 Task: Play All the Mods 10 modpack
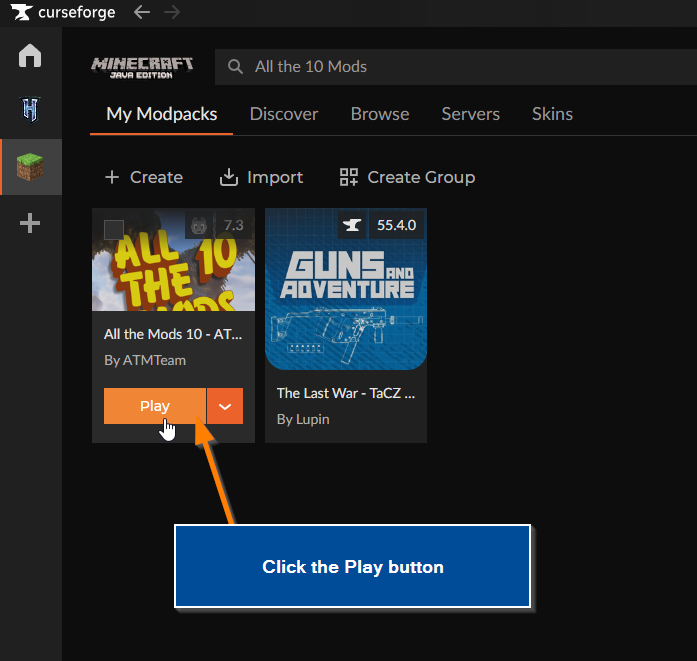[155, 406]
